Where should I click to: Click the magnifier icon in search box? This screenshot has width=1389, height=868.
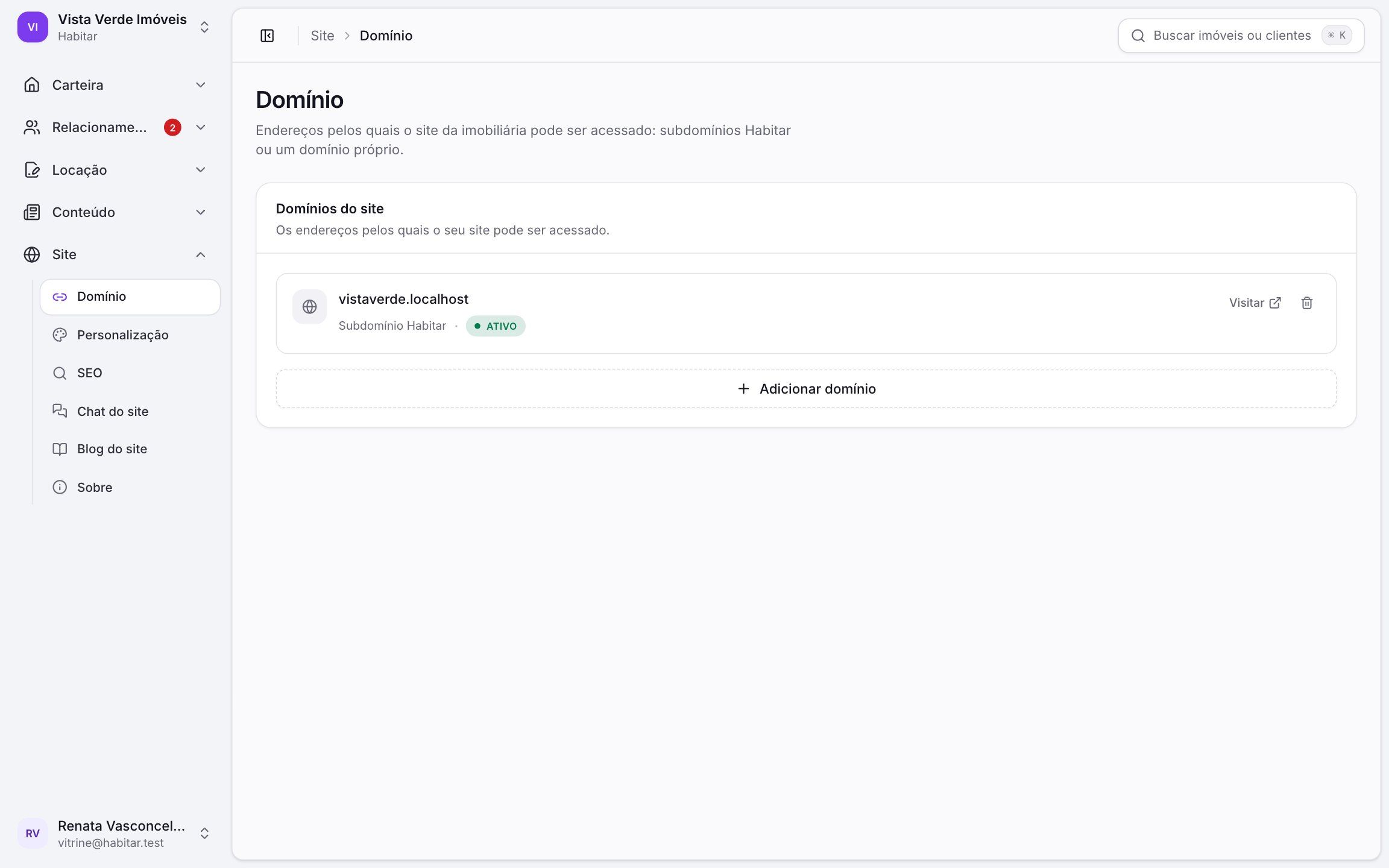1138,36
